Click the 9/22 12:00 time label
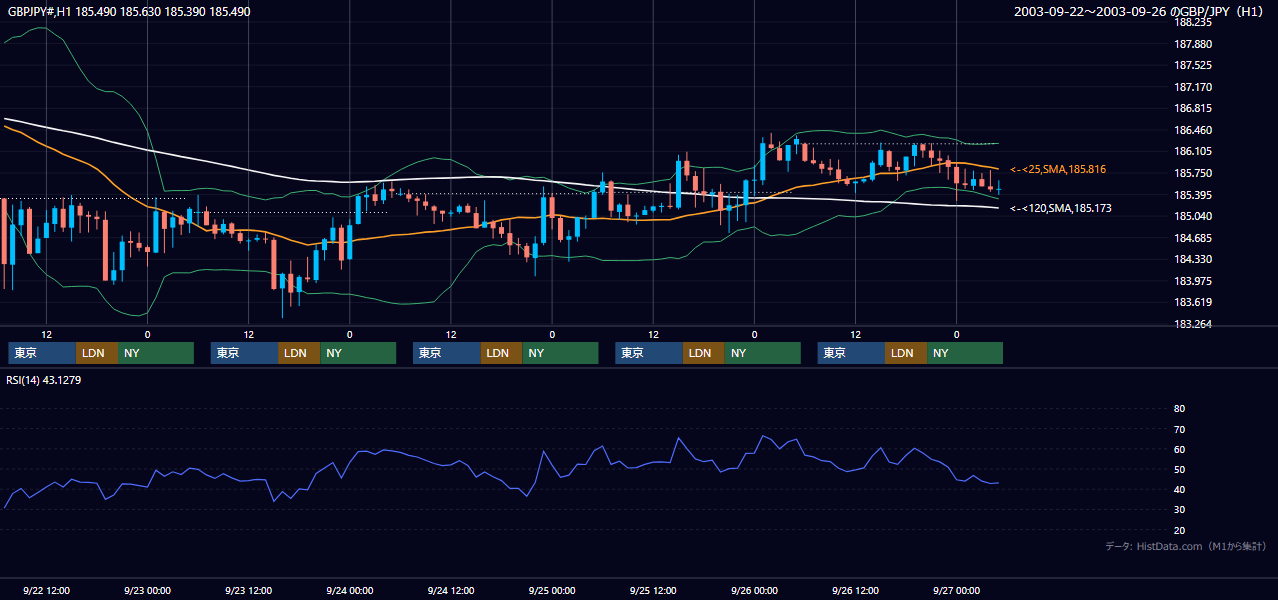 46,591
